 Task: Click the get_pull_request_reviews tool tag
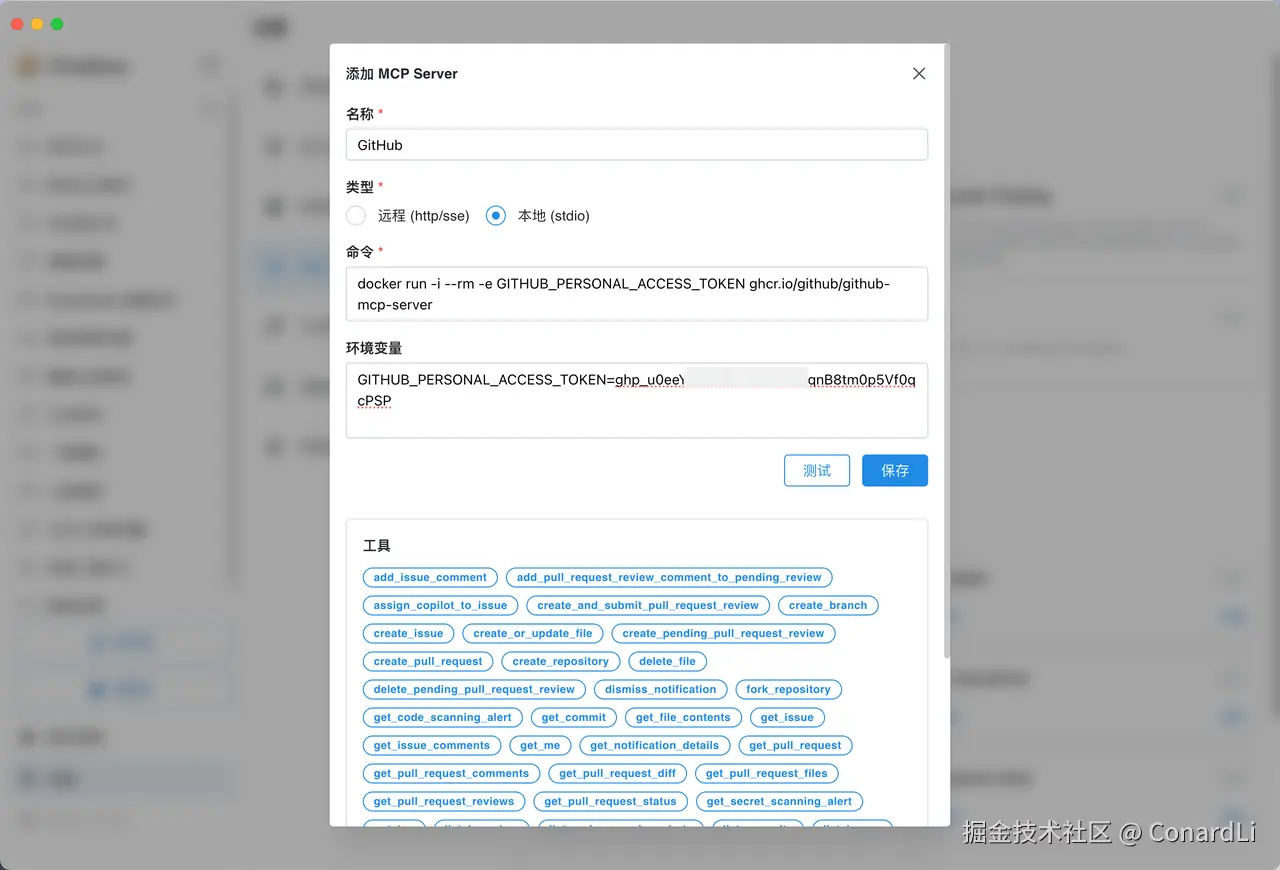click(444, 801)
